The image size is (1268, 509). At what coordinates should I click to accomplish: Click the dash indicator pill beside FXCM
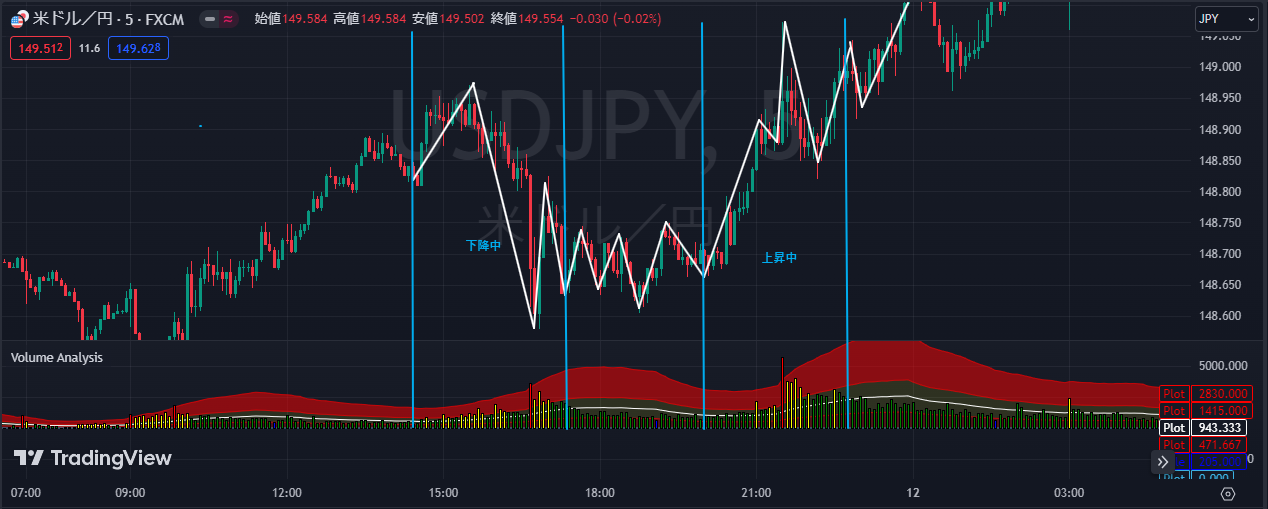(210, 19)
